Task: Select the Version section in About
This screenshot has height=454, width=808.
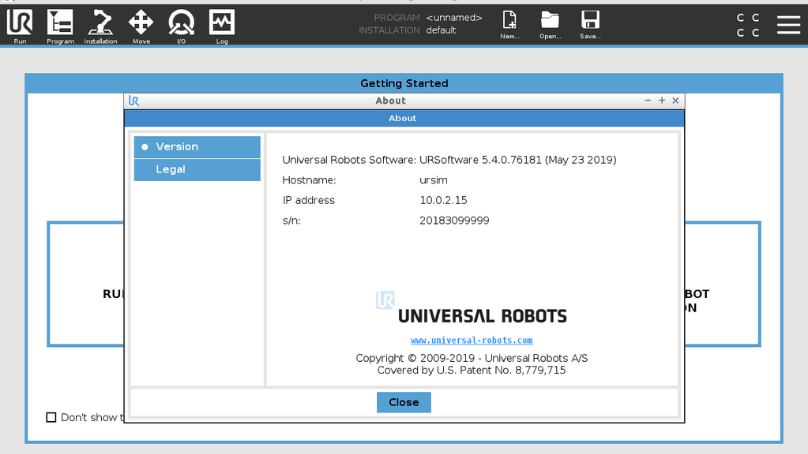Action: click(x=197, y=147)
